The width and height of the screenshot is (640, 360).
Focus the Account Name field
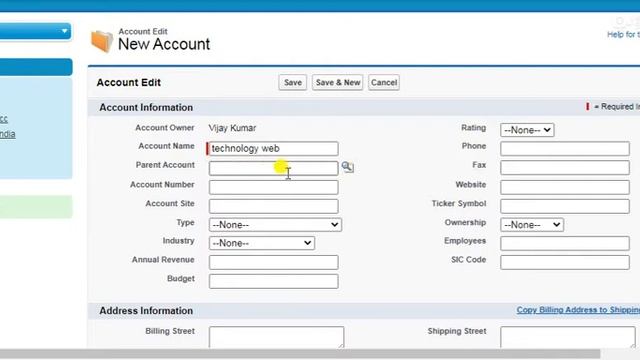pos(273,149)
